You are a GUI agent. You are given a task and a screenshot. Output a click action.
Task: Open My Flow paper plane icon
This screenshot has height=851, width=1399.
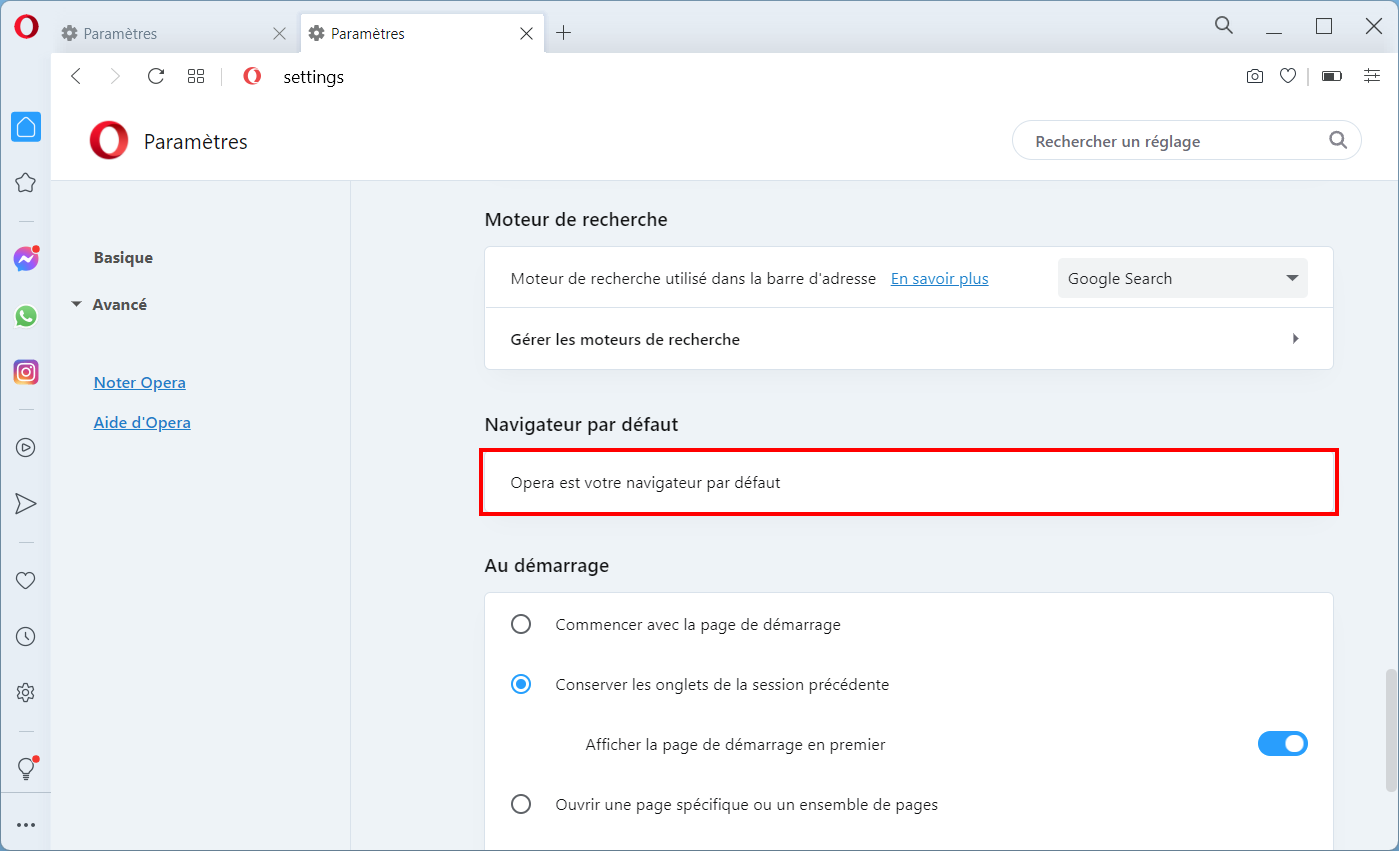[26, 504]
